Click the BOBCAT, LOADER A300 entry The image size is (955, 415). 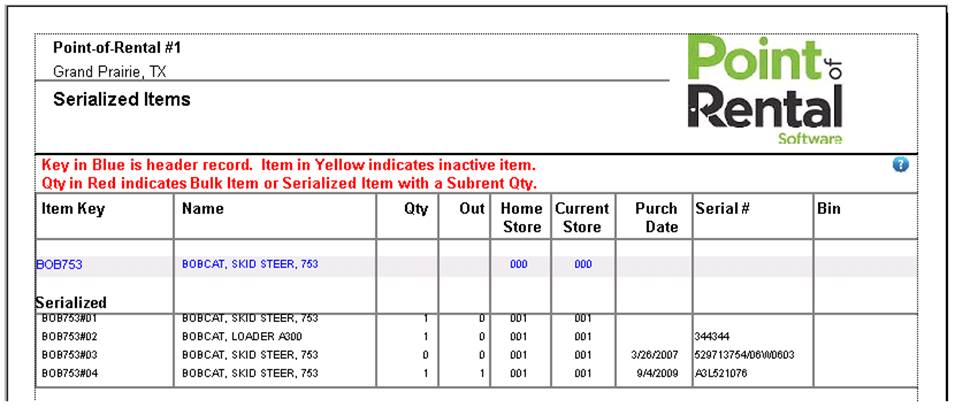[x=241, y=337]
